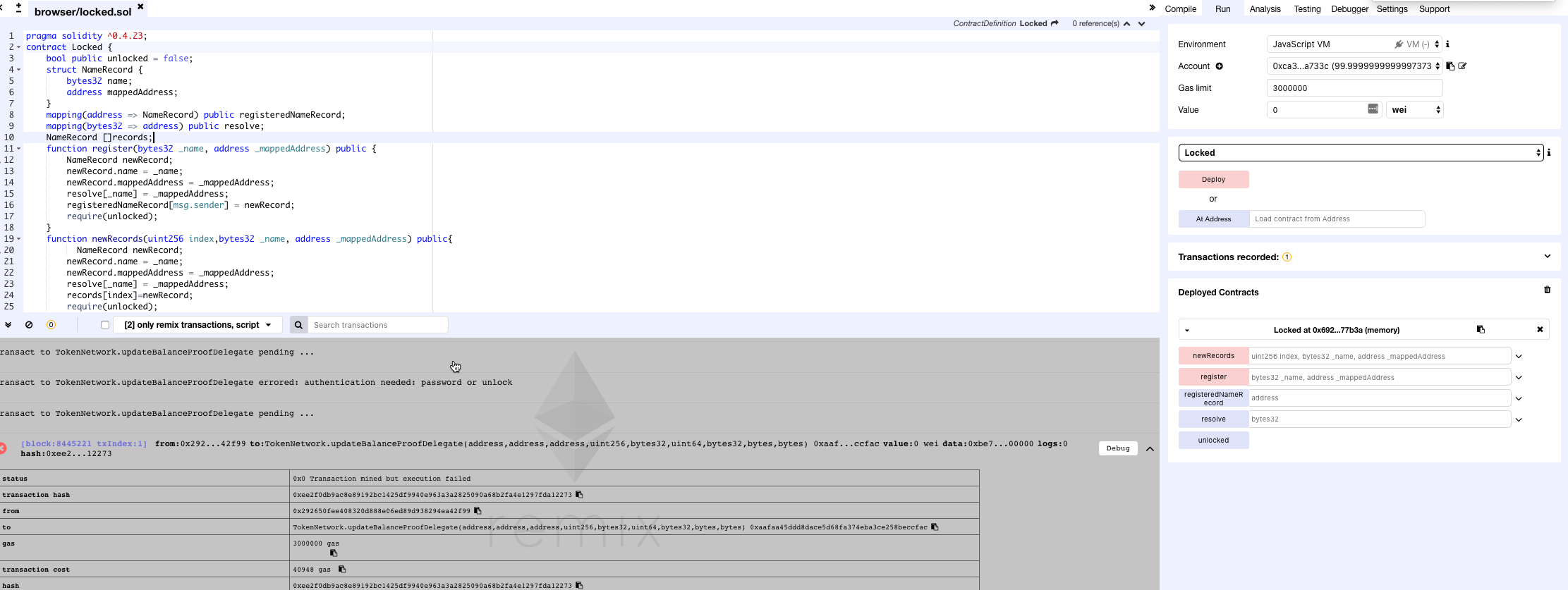Switch to the Testing tab
1568x590 pixels.
coord(1307,9)
